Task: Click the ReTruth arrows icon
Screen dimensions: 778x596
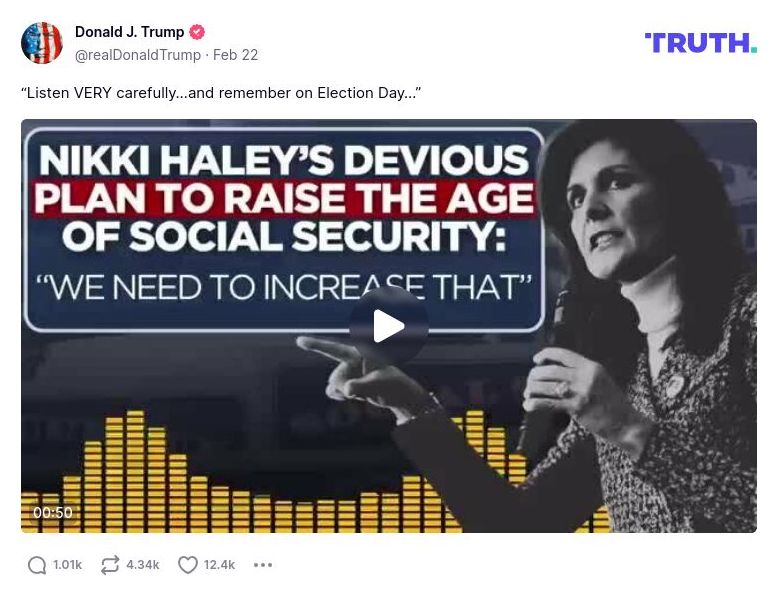Action: (110, 565)
